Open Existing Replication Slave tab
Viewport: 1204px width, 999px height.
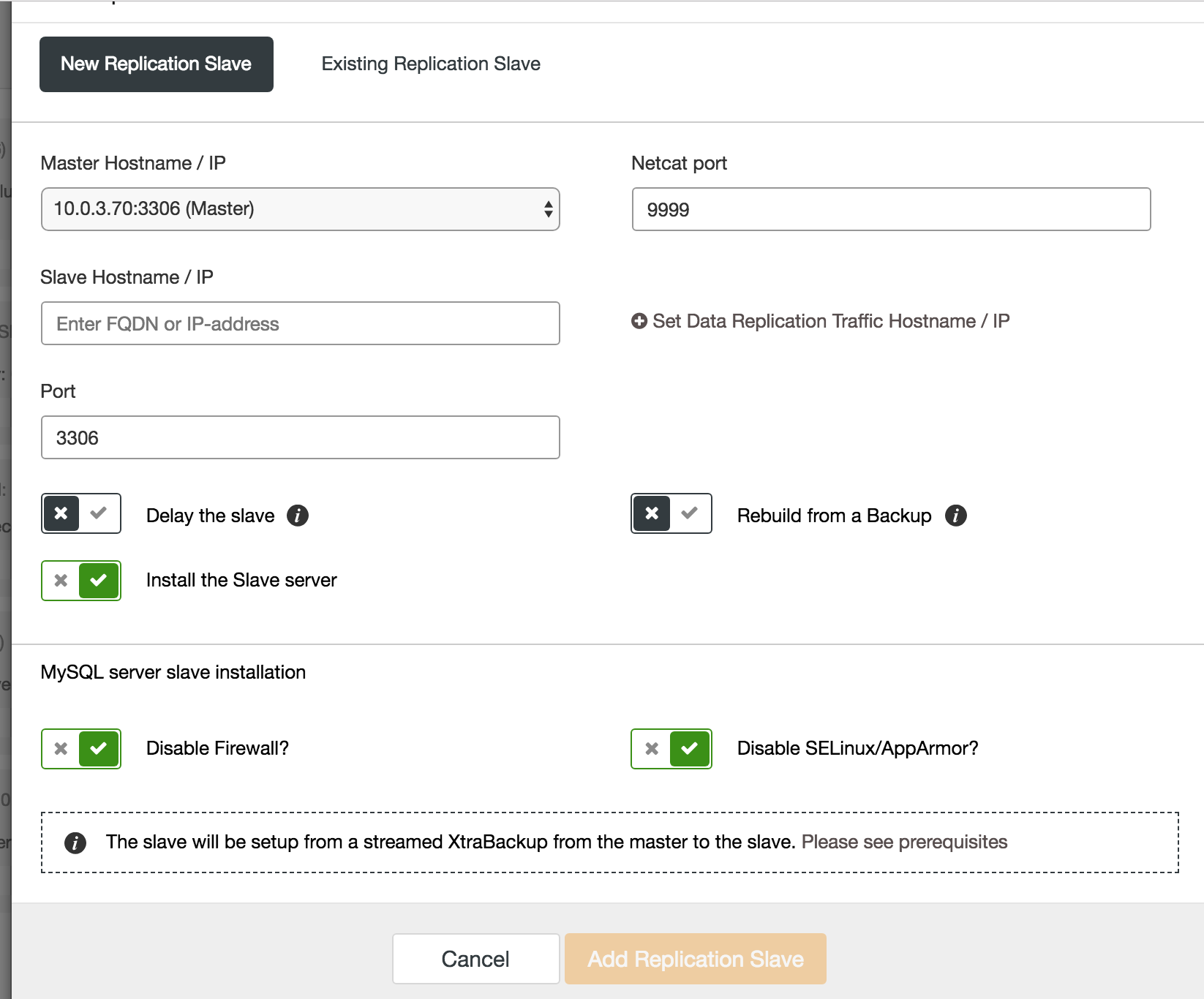click(431, 64)
